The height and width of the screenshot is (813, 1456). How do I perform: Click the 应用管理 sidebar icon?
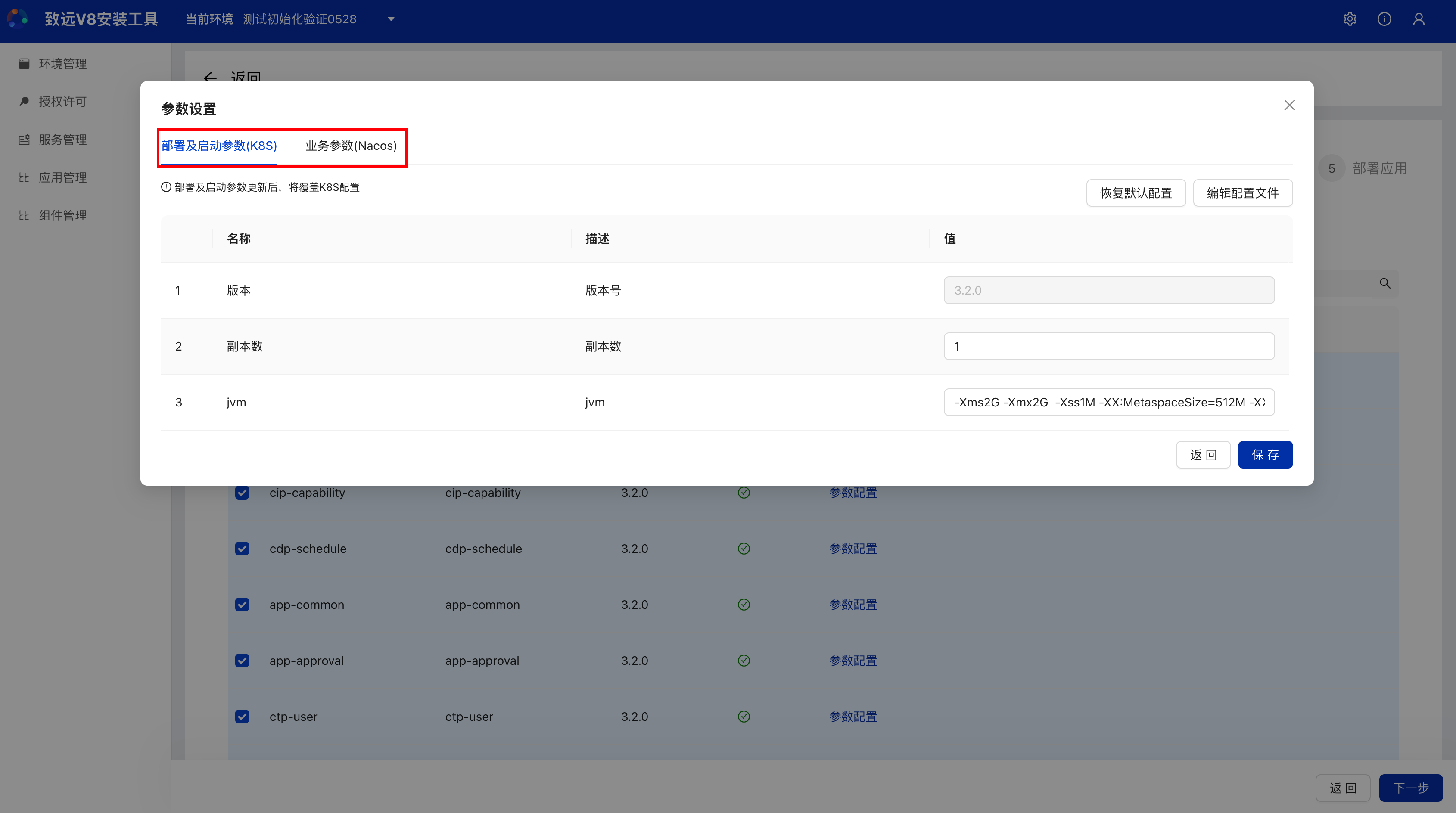pos(24,177)
